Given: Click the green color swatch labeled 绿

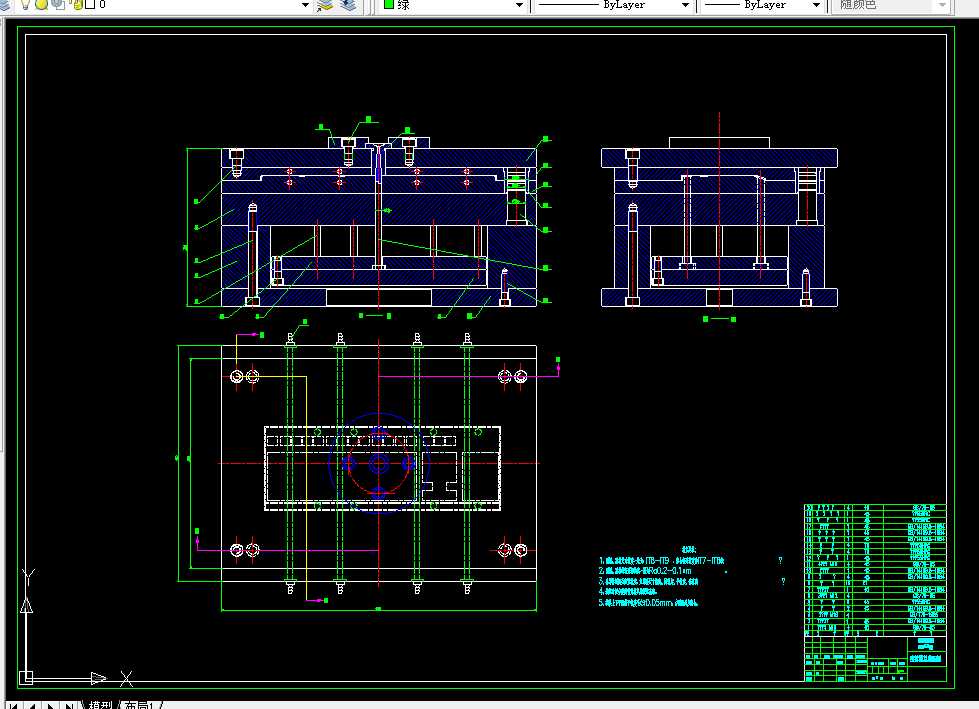Looking at the screenshot, I should click(x=388, y=4).
